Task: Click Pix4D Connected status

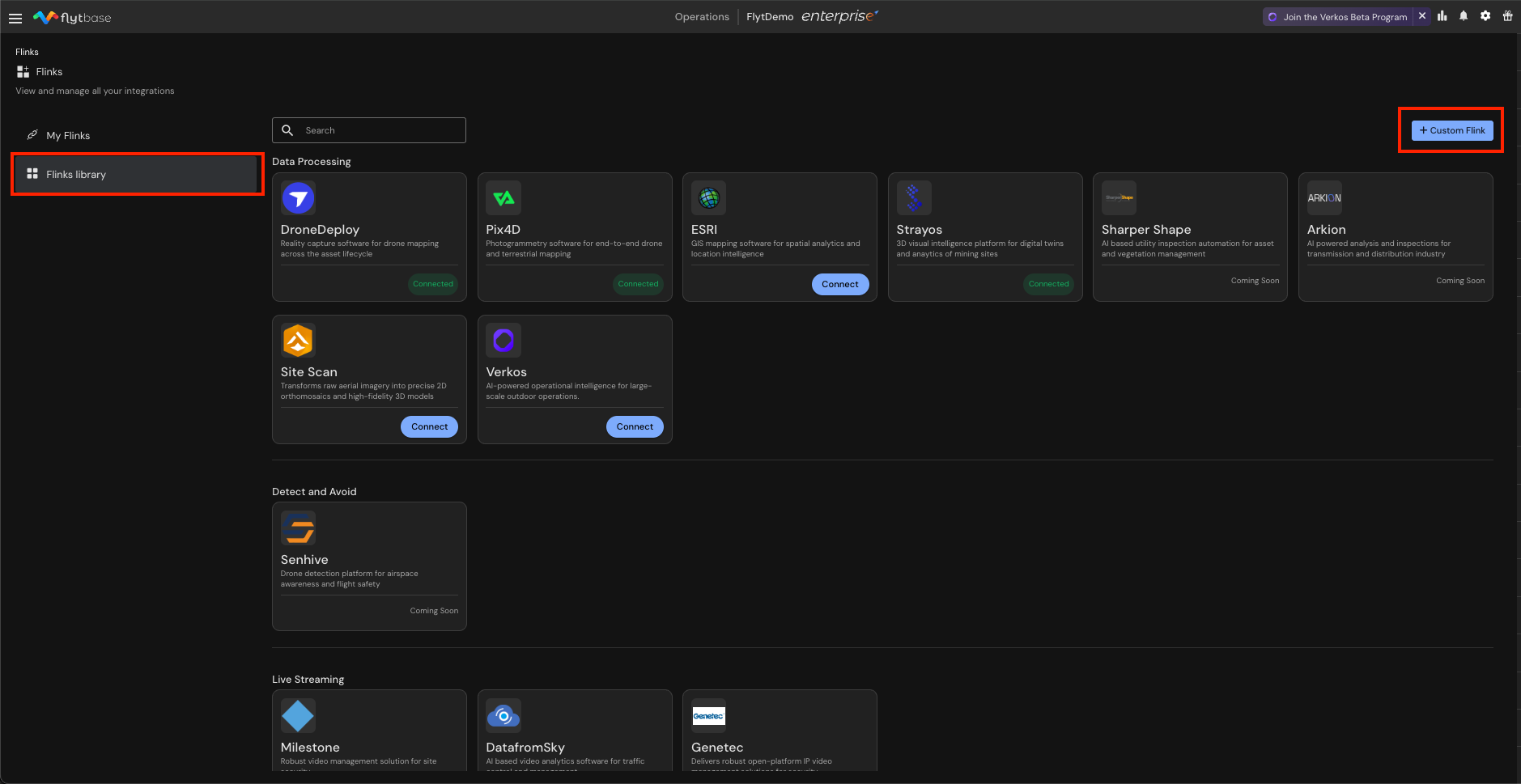Action: (639, 284)
